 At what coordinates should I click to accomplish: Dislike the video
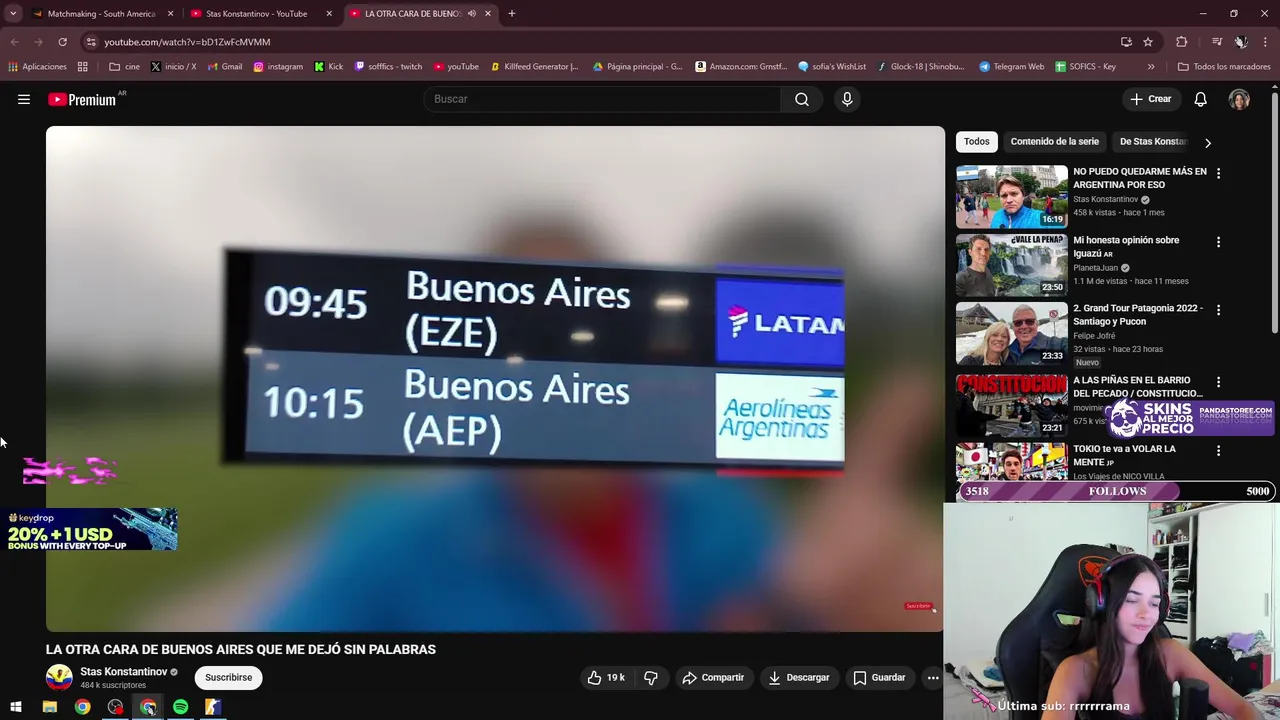[x=651, y=678]
